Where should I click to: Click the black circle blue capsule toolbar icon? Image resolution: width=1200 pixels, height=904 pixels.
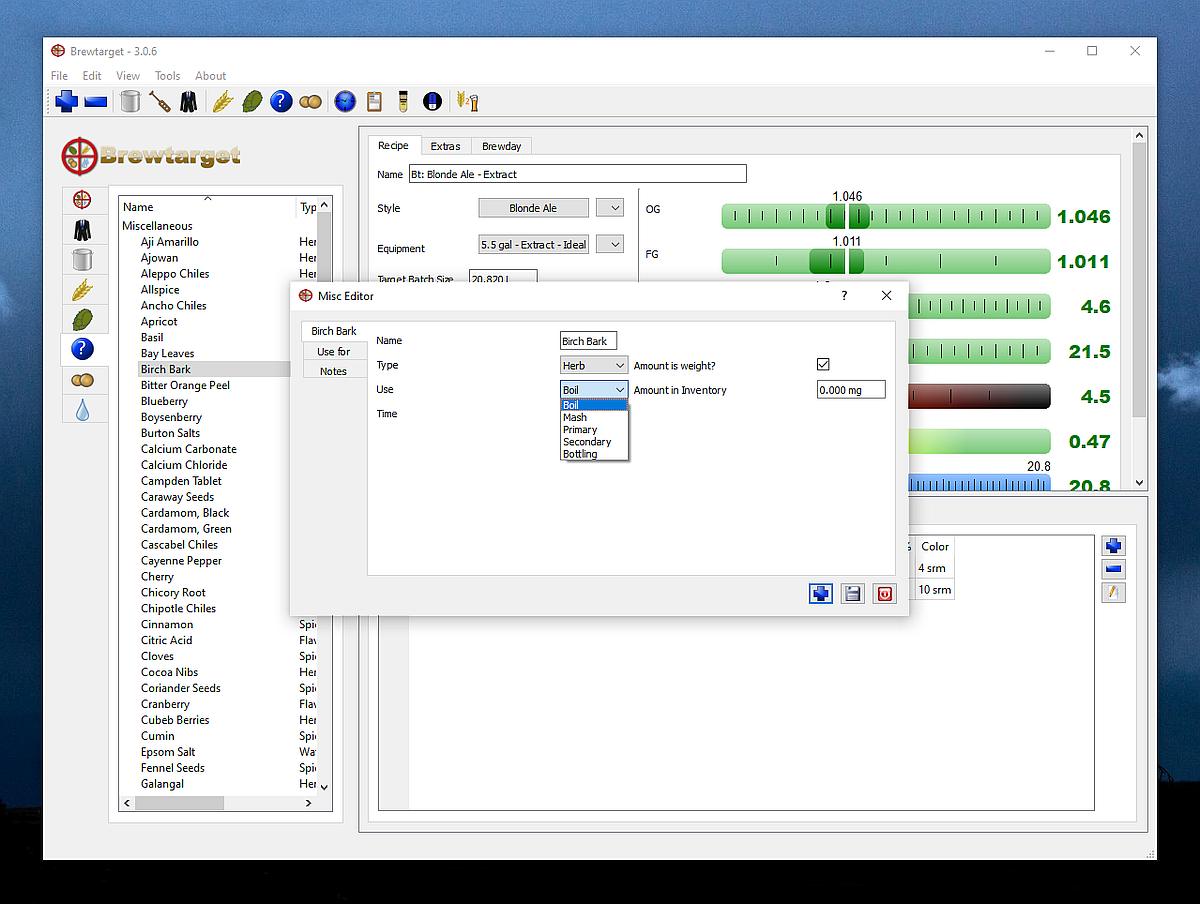point(432,101)
